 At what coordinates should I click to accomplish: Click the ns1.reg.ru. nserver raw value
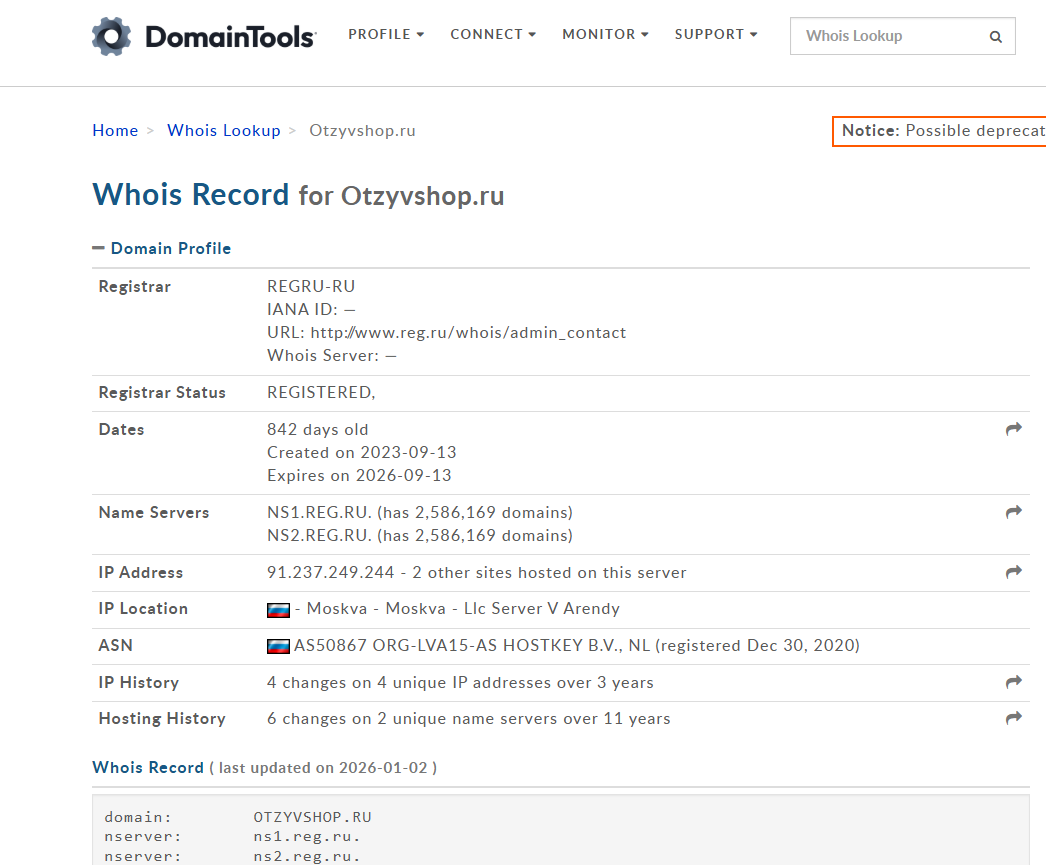307,836
